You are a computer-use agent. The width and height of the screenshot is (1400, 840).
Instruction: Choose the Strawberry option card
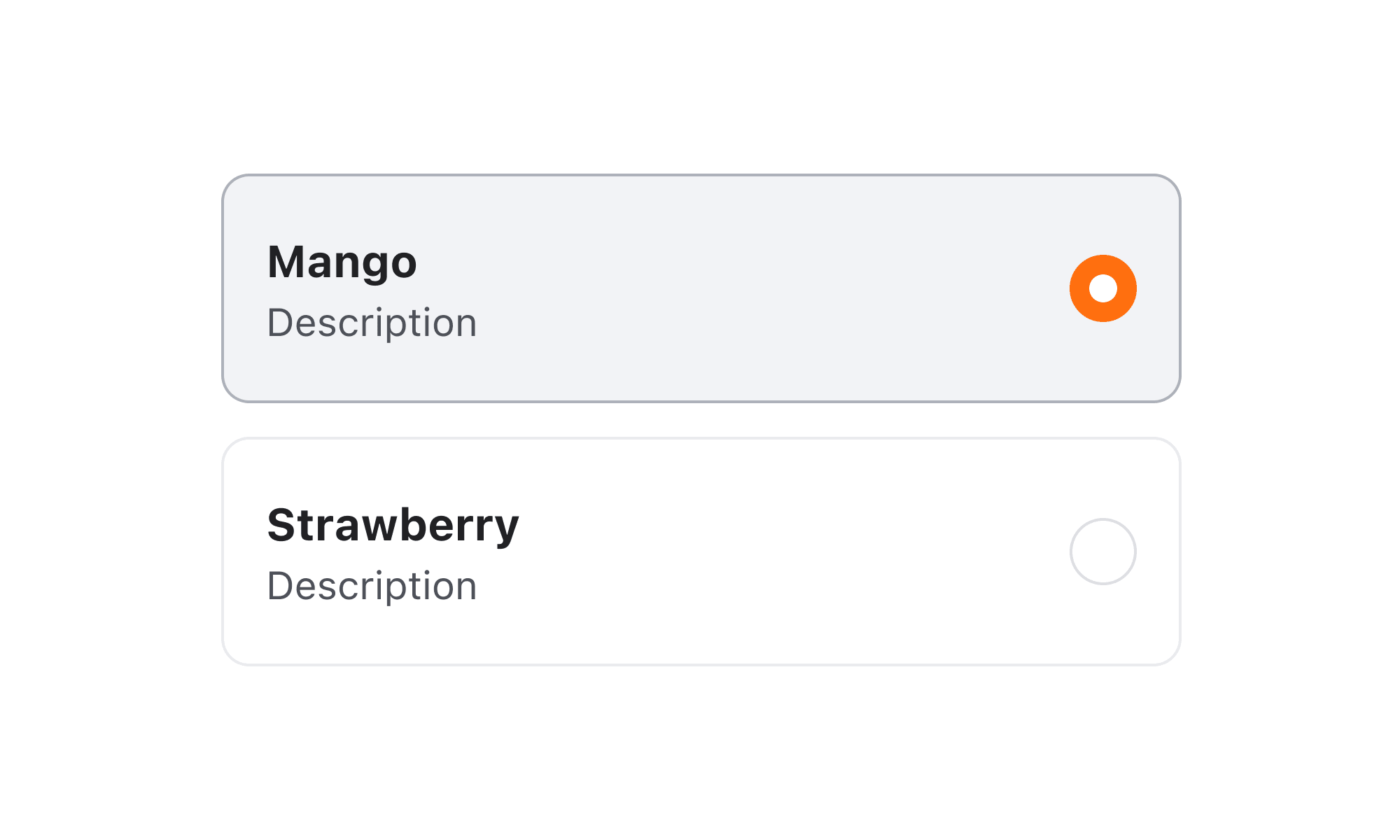(x=701, y=552)
